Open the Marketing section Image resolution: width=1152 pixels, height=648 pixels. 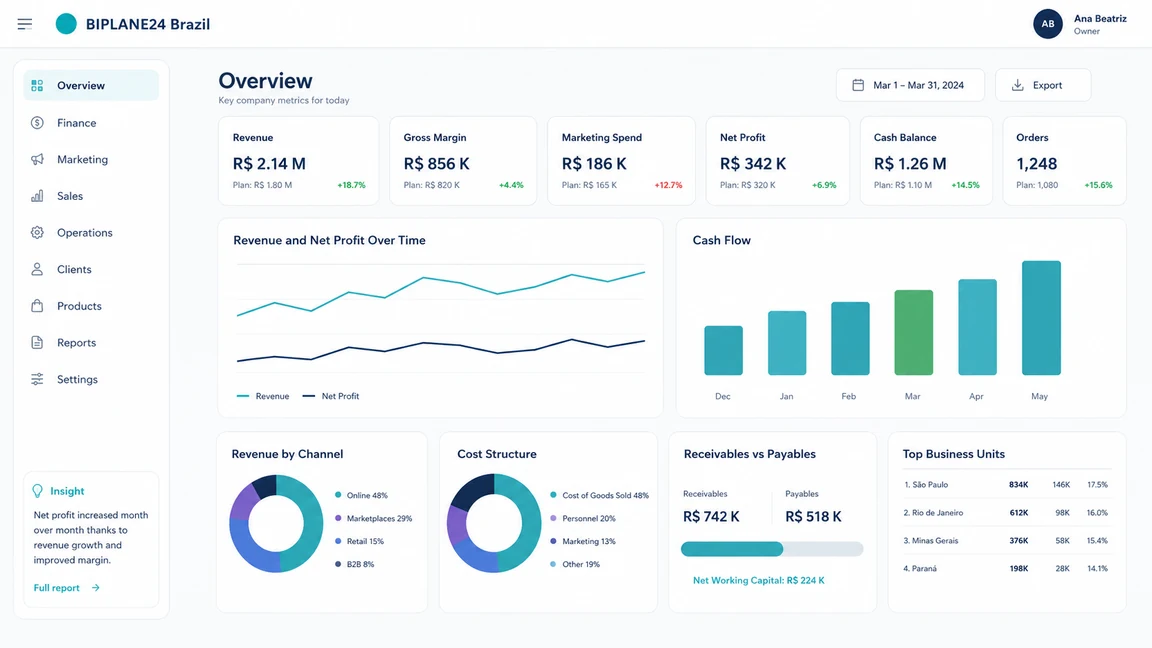pyautogui.click(x=91, y=159)
